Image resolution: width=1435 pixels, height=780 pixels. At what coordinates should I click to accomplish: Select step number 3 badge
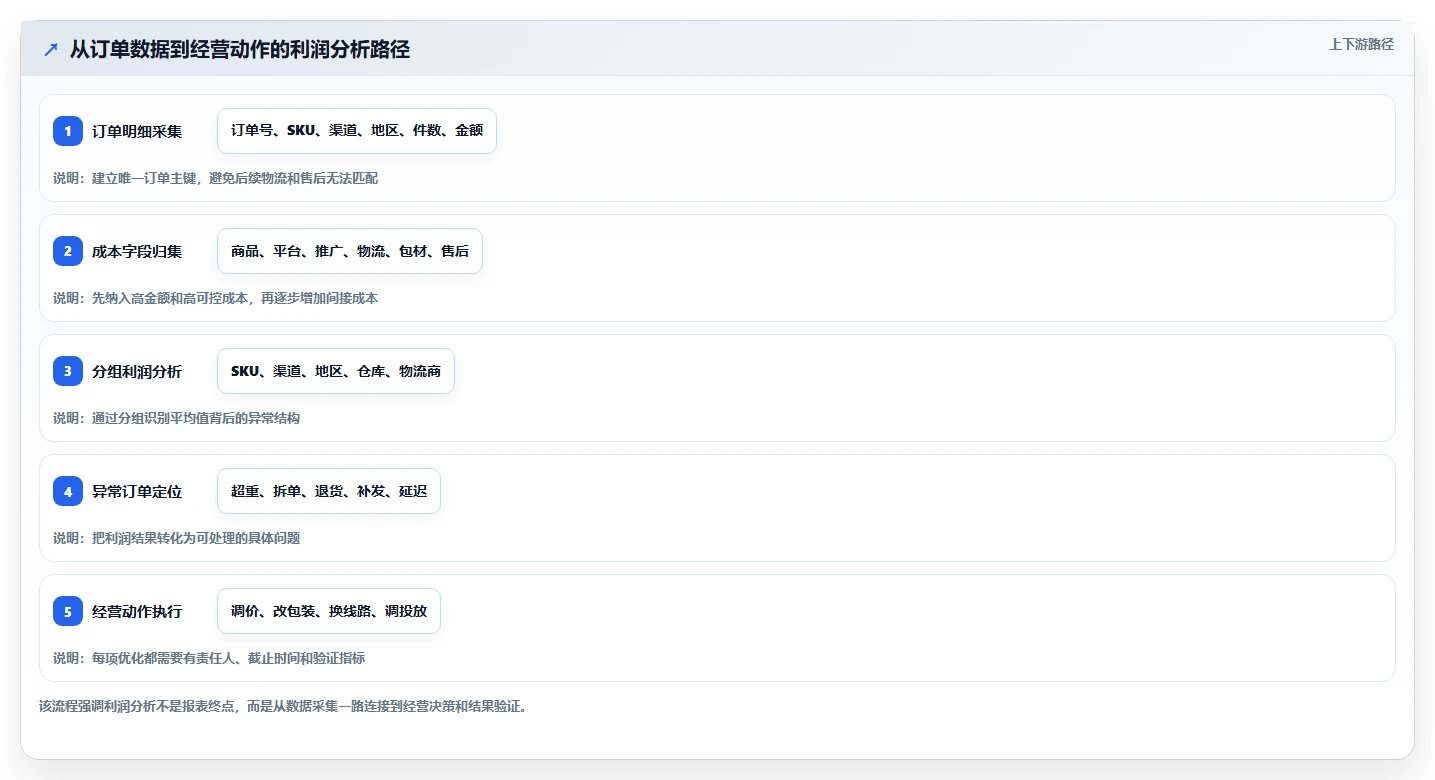point(68,371)
